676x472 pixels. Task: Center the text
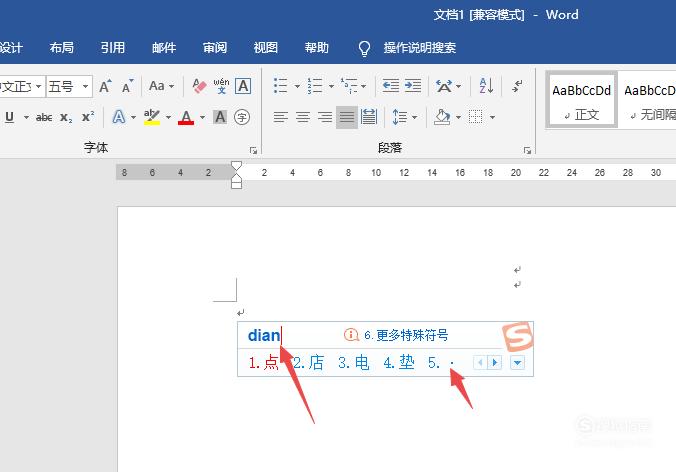tap(303, 117)
